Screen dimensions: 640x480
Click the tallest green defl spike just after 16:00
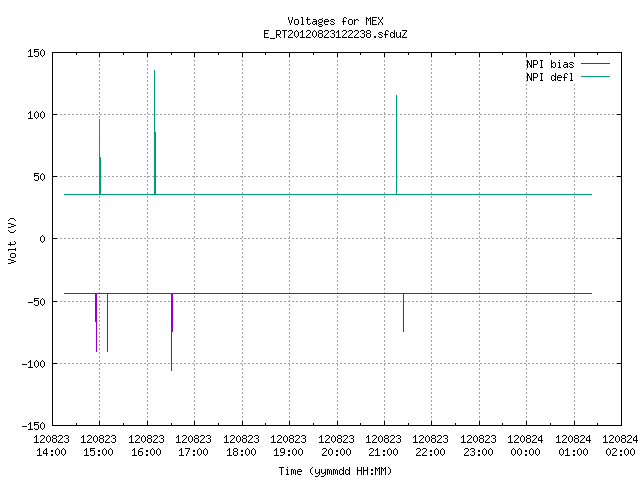[x=154, y=132]
